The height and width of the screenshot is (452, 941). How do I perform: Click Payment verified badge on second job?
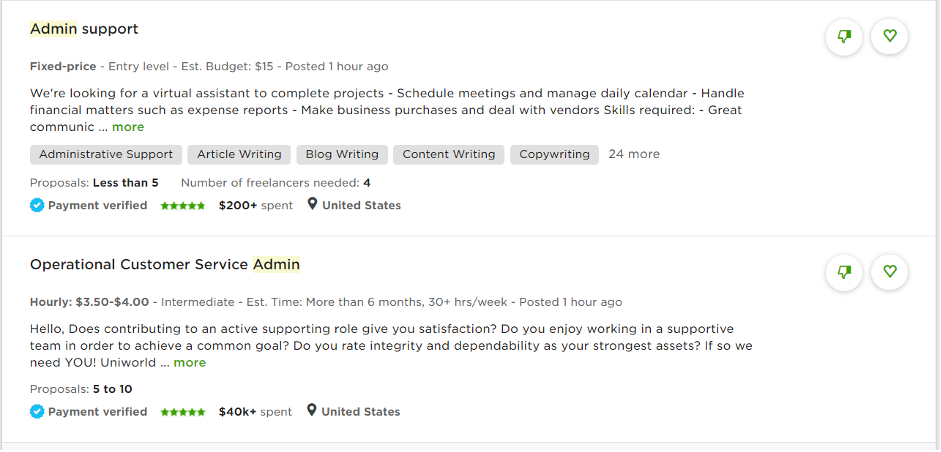coord(89,412)
